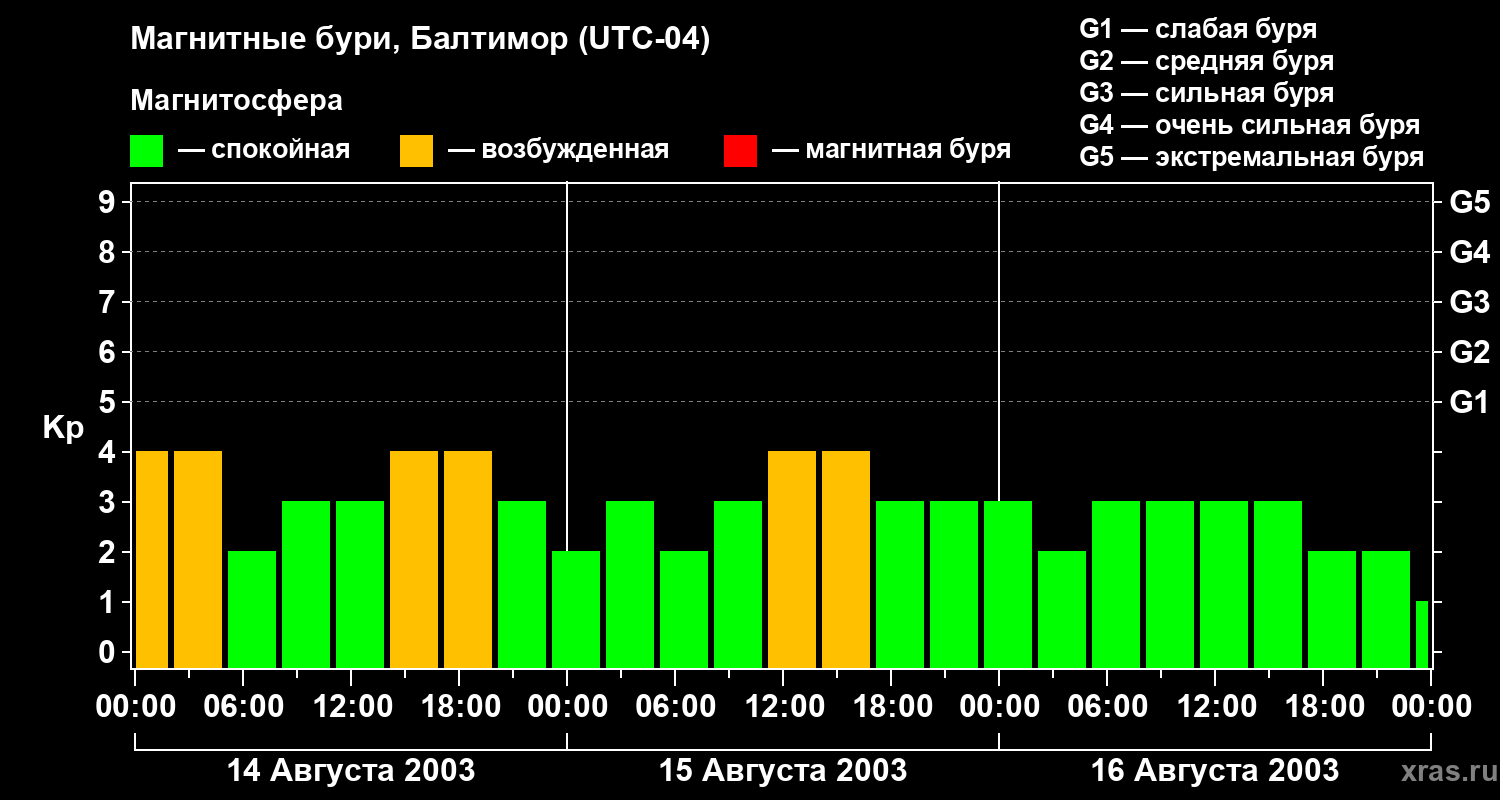Click the '15 Августа 2003' date label
Image resolution: width=1500 pixels, height=800 pixels.
coord(783,771)
